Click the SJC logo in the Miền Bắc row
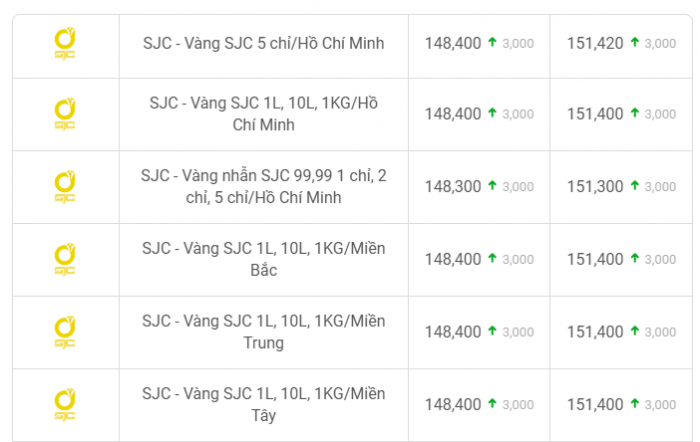Screen dimensions: 700x442 point(65,260)
